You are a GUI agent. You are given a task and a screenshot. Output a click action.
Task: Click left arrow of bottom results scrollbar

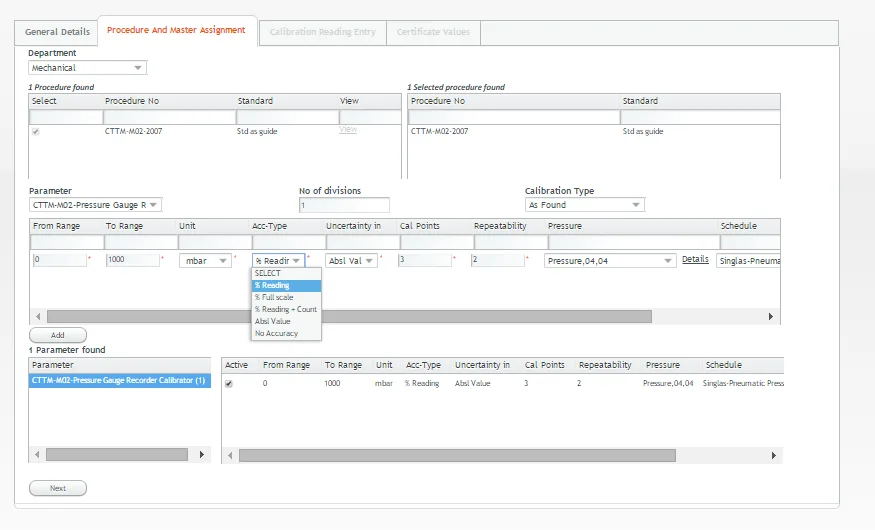coord(230,455)
